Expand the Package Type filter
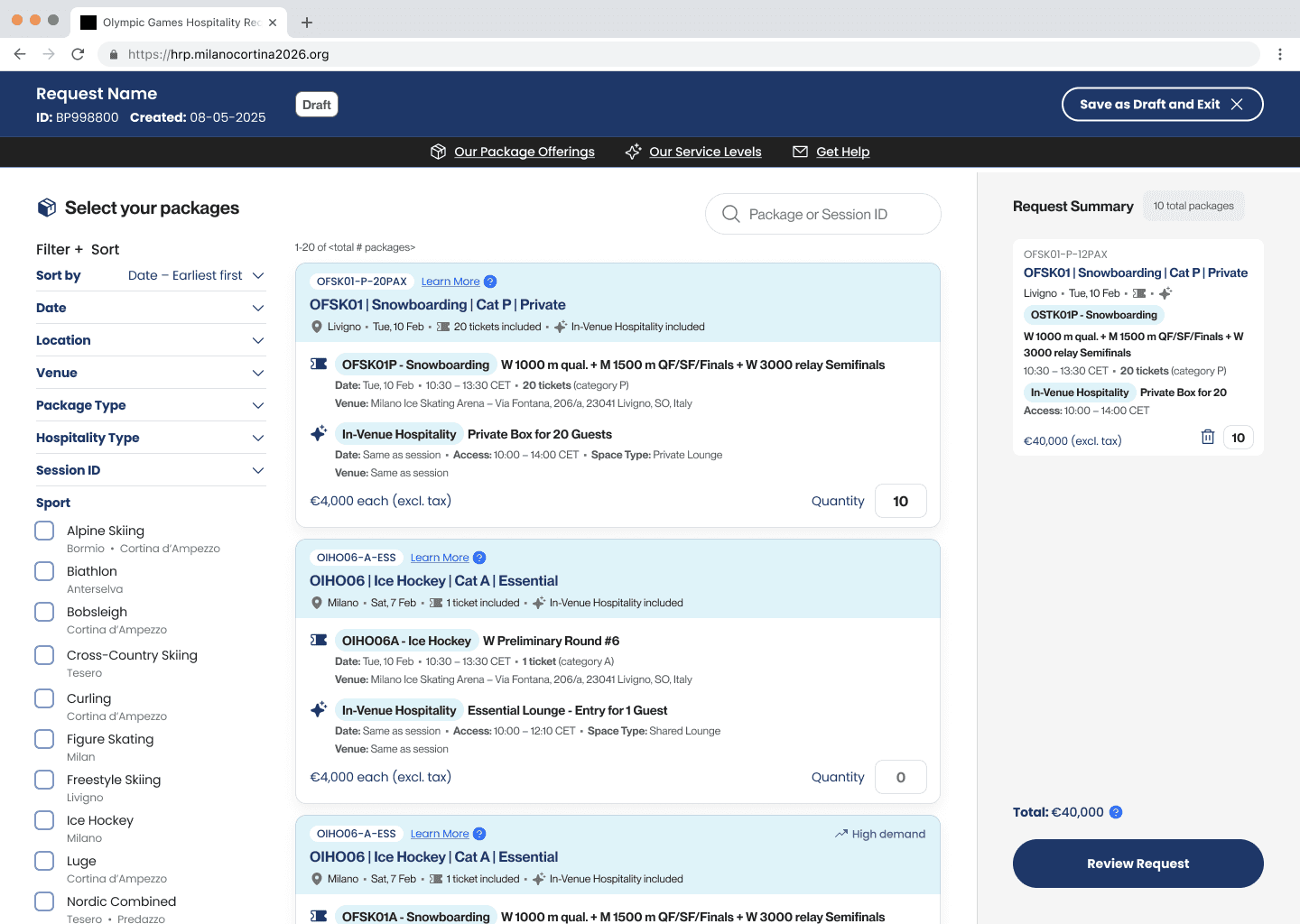Image resolution: width=1300 pixels, height=924 pixels. (x=151, y=405)
